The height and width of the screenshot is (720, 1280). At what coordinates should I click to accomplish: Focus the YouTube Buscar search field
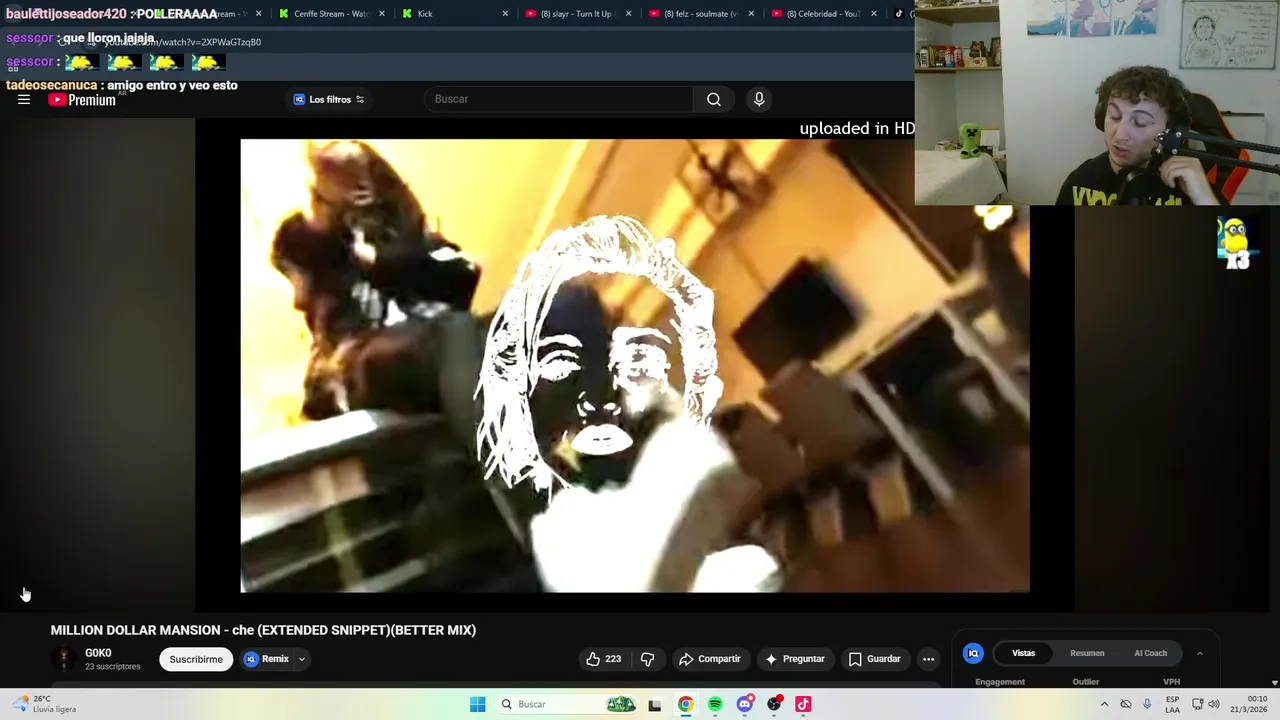[x=560, y=99]
